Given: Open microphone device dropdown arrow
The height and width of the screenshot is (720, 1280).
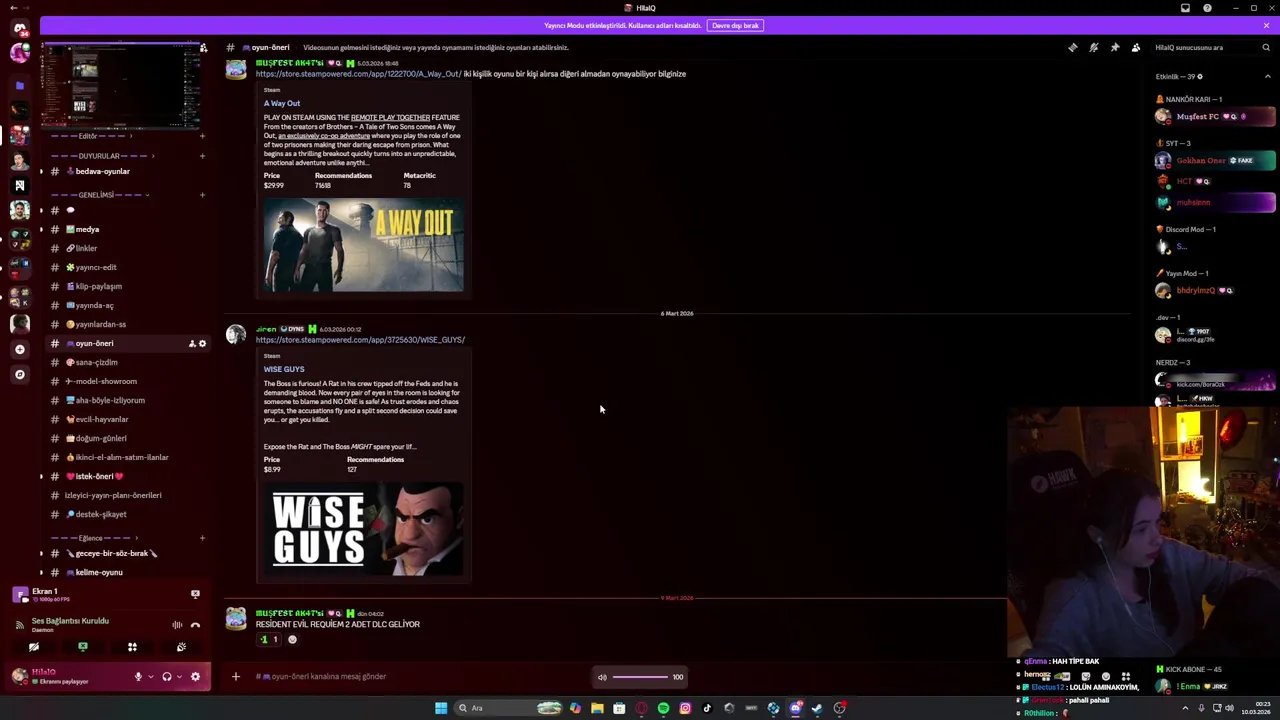Looking at the screenshot, I should pyautogui.click(x=151, y=676).
